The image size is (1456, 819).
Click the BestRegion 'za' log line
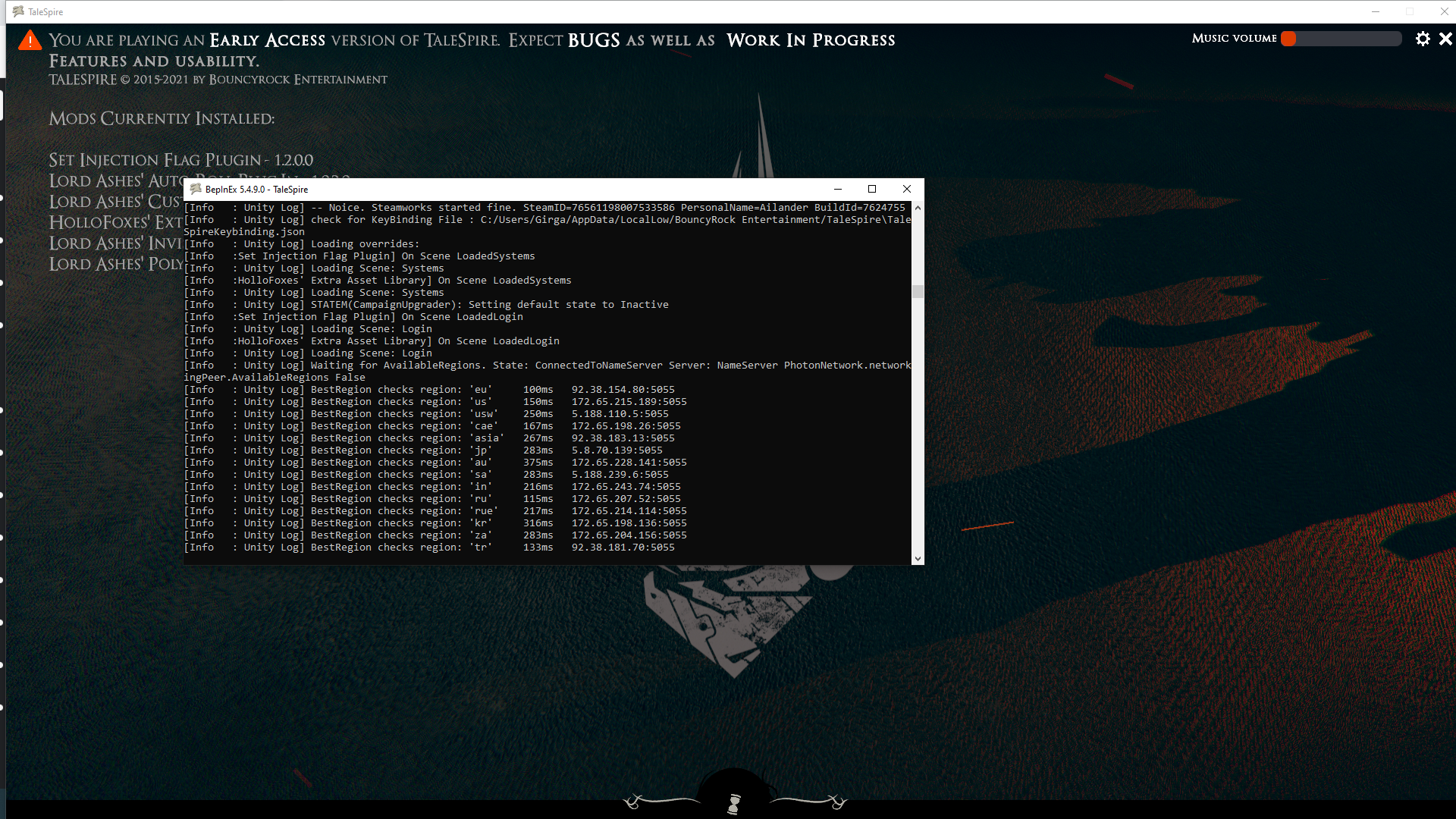click(x=435, y=535)
